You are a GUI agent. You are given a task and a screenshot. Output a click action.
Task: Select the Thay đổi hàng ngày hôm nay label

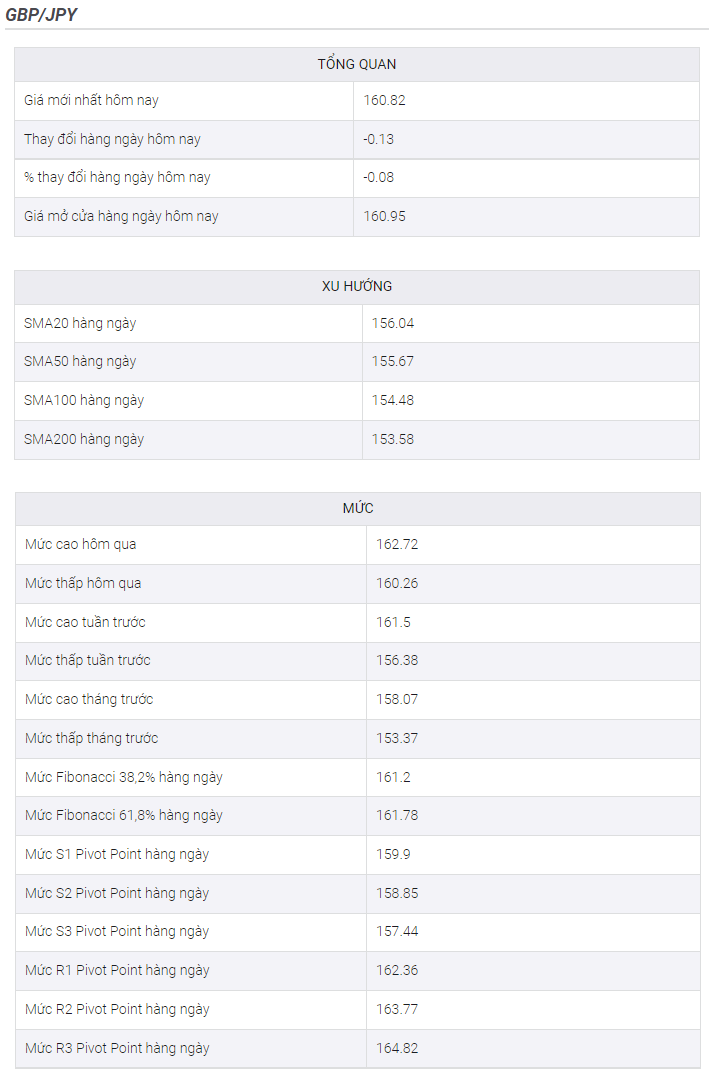[x=112, y=139]
